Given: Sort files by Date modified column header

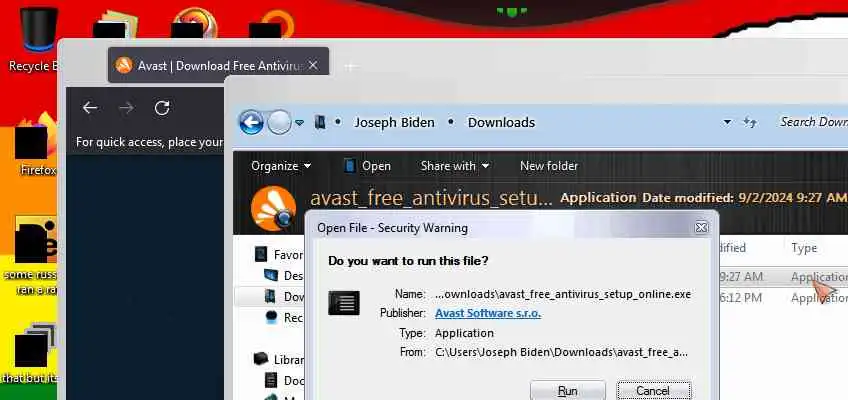Looking at the screenshot, I should tap(733, 248).
